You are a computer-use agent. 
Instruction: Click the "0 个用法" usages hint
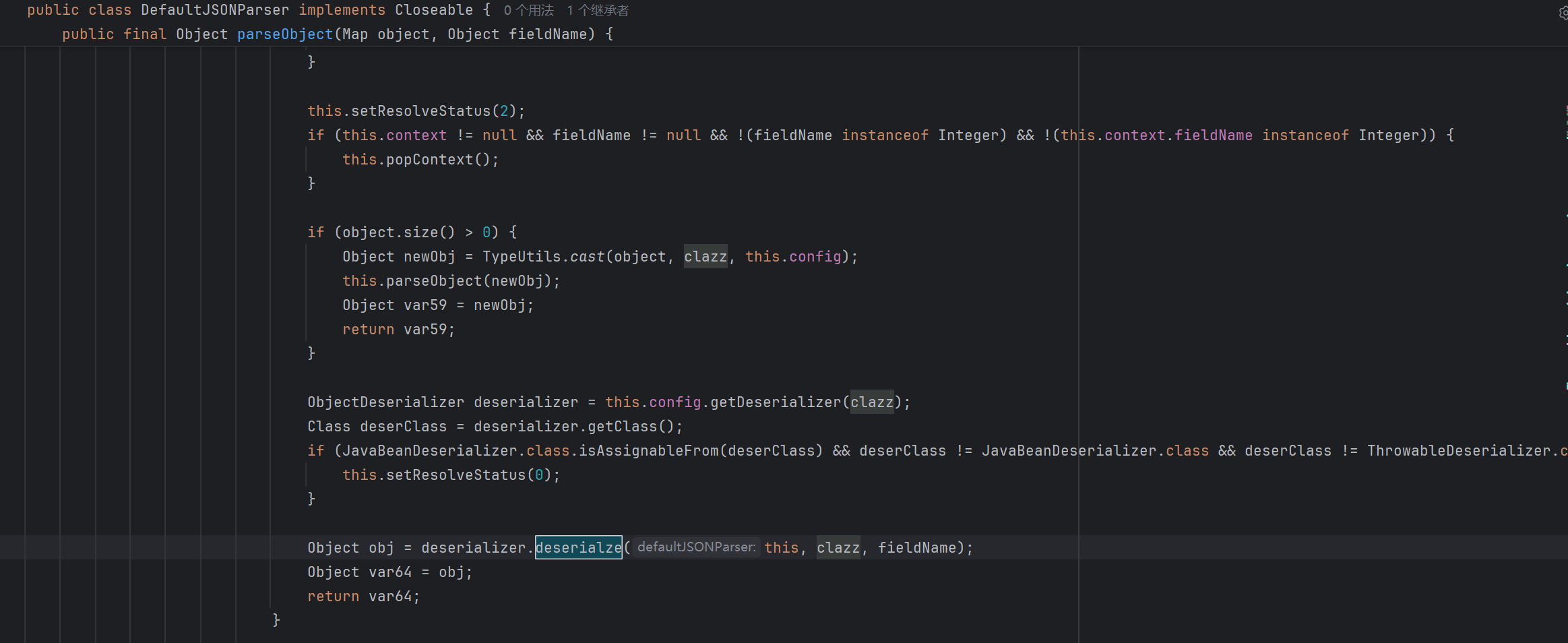click(x=529, y=11)
